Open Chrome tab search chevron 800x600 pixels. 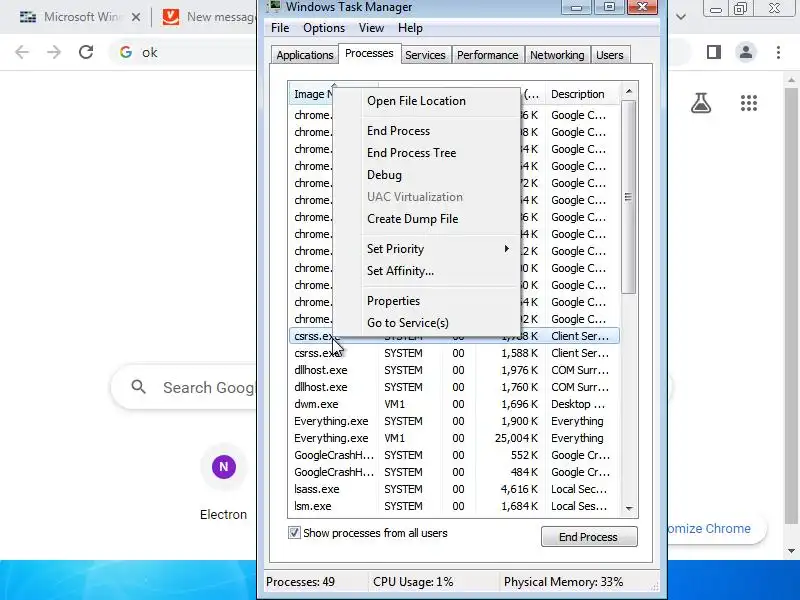681,17
